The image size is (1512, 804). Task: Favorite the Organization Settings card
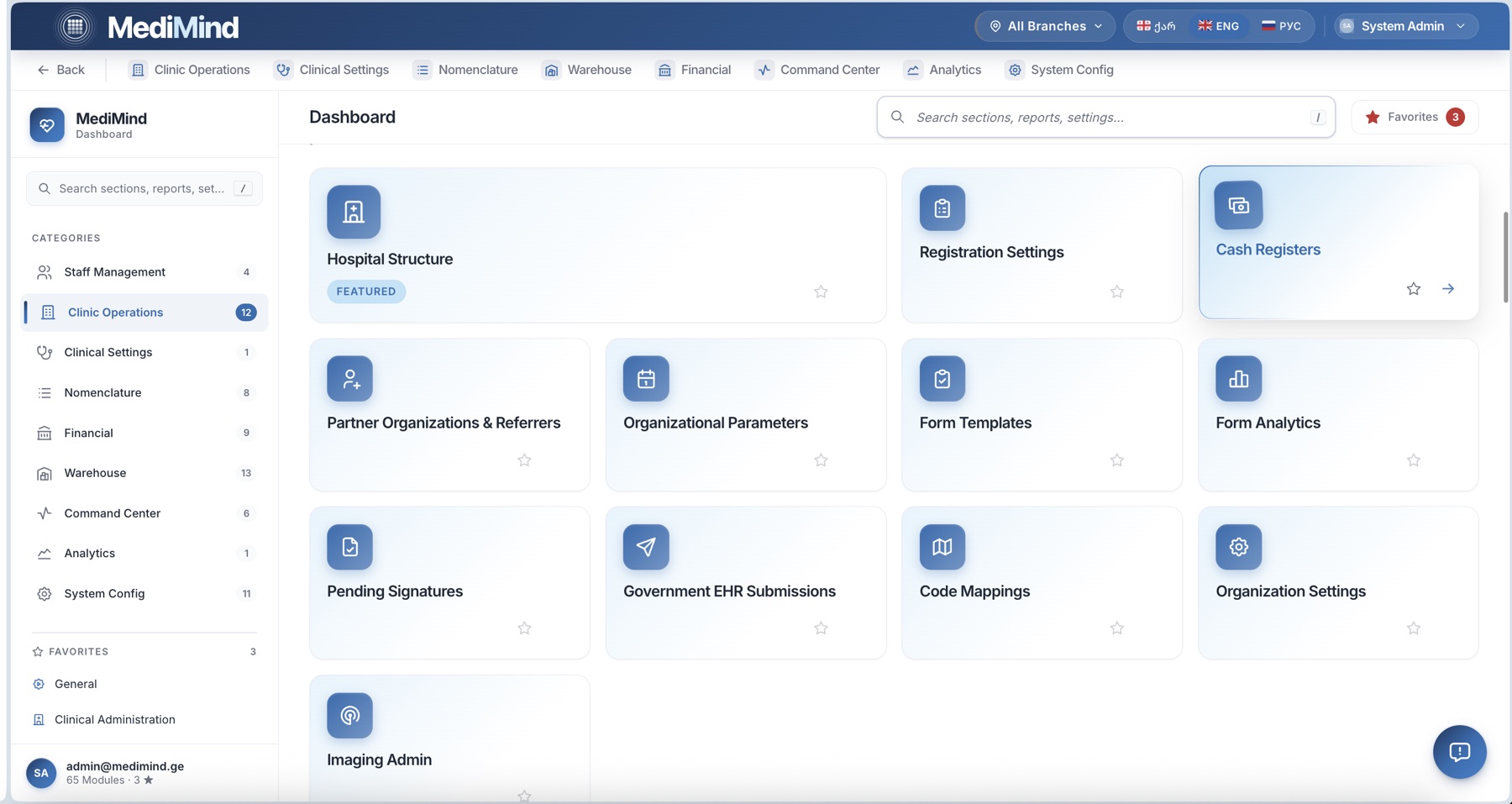coord(1414,628)
